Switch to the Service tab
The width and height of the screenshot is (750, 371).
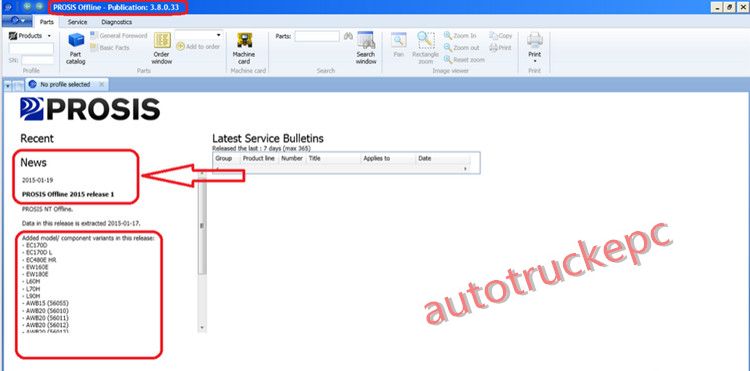tap(77, 22)
